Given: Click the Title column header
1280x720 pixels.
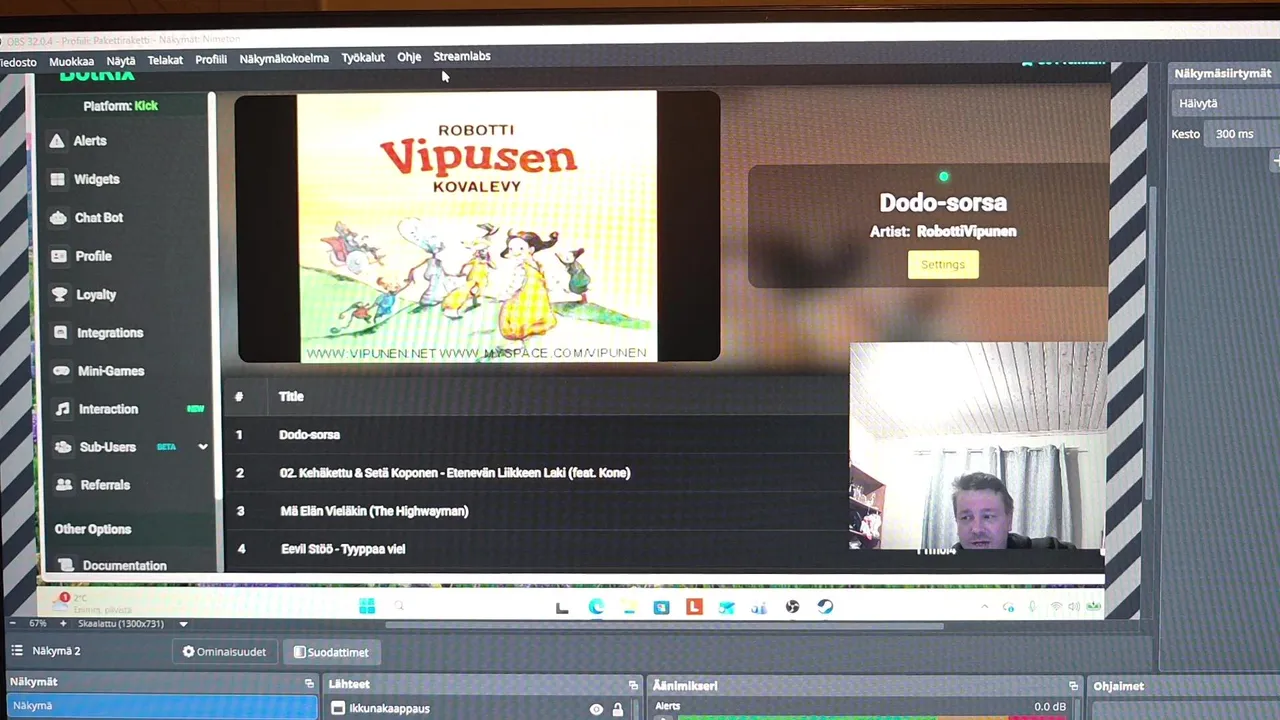Looking at the screenshot, I should point(291,397).
